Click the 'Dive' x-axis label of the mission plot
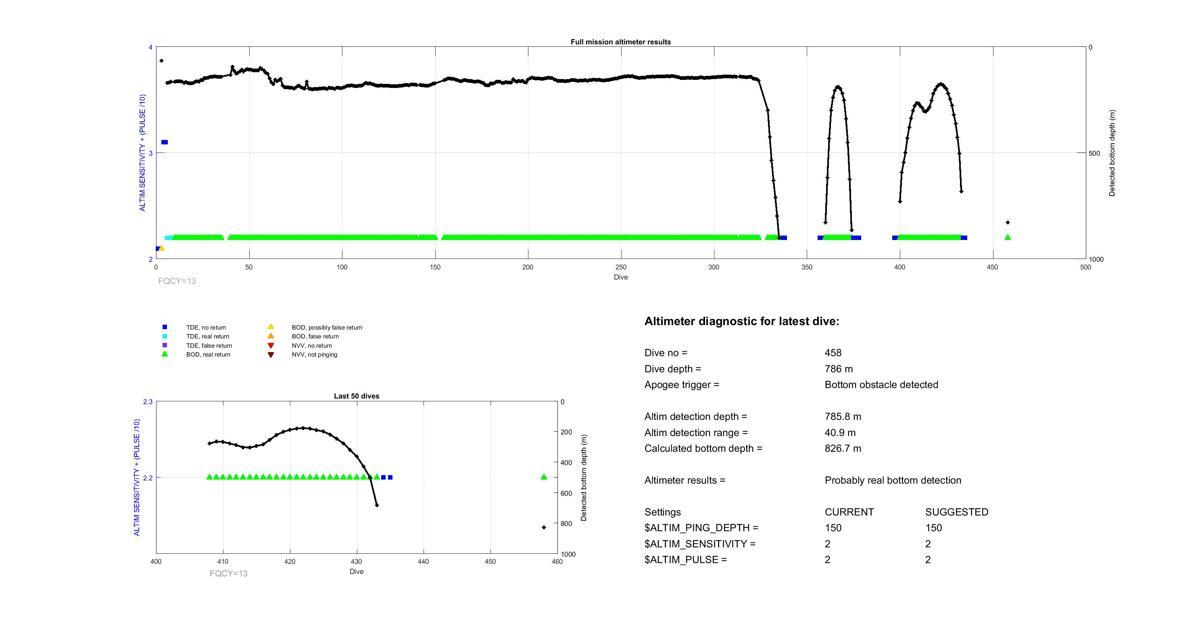 (621, 277)
